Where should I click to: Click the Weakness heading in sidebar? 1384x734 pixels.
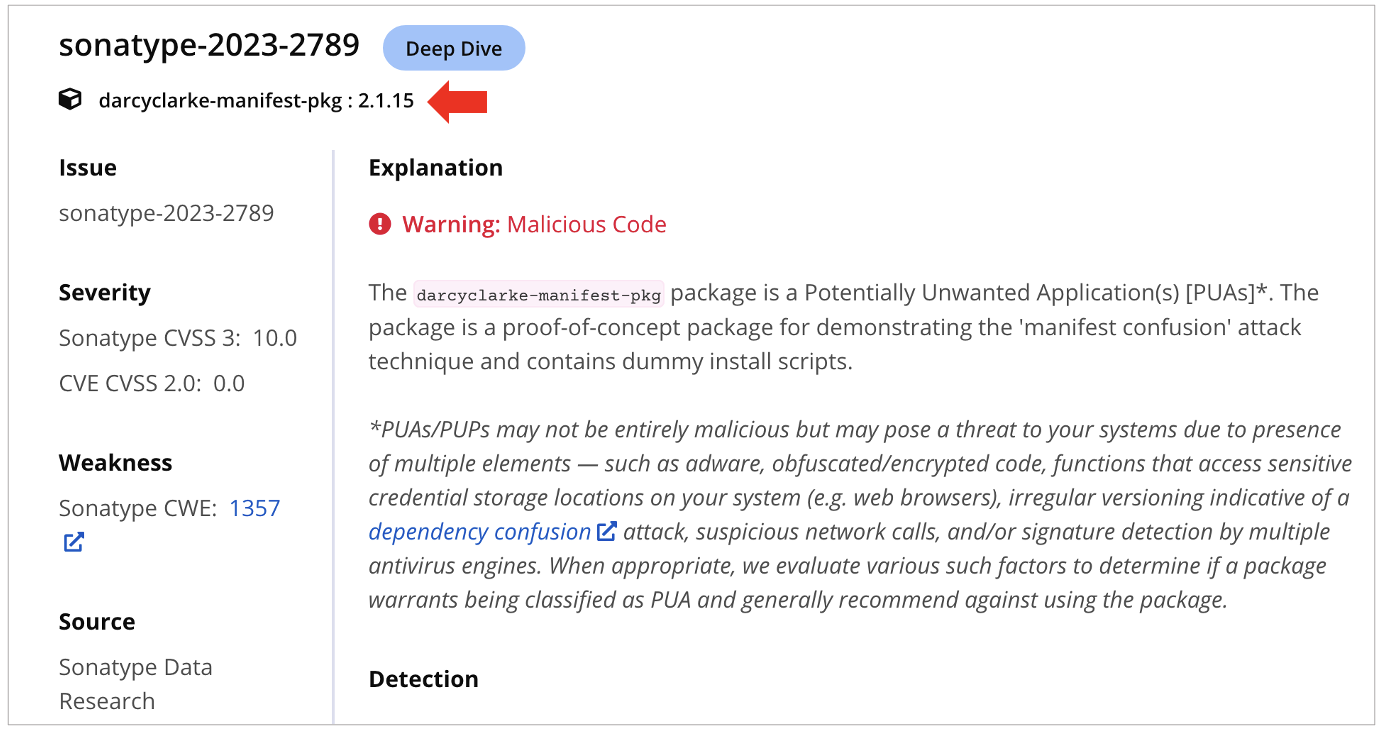click(x=115, y=463)
